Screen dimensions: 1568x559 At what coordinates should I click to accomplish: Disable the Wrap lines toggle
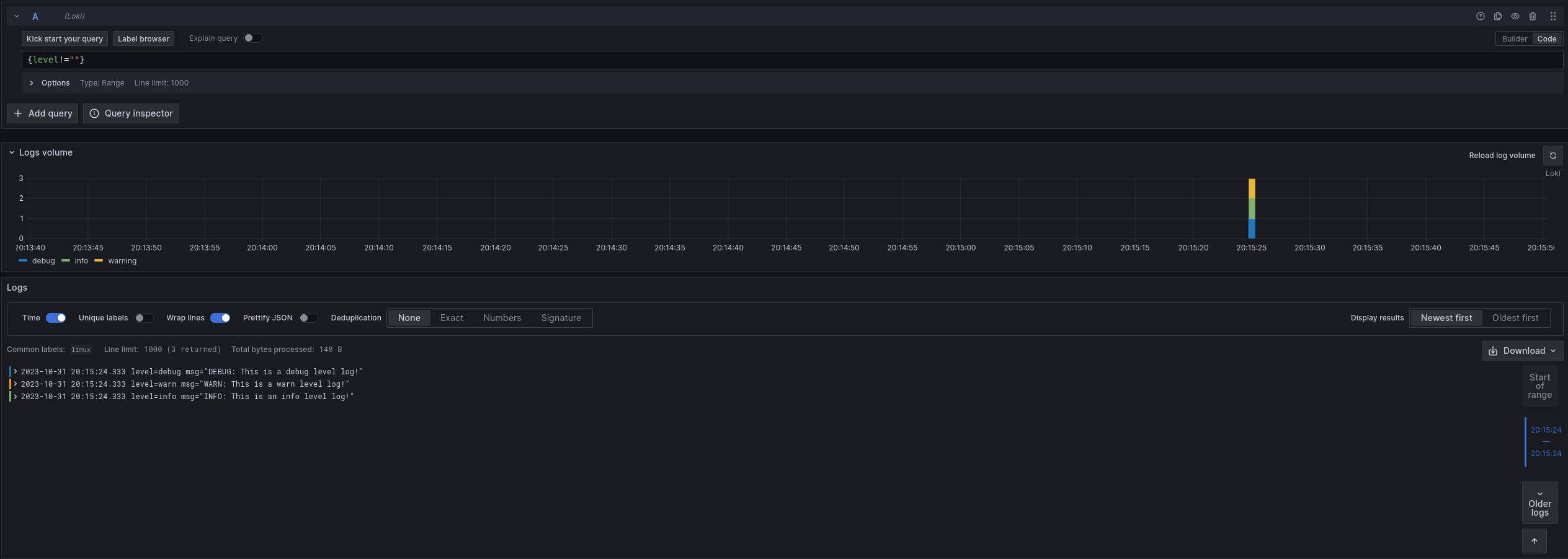click(x=220, y=318)
